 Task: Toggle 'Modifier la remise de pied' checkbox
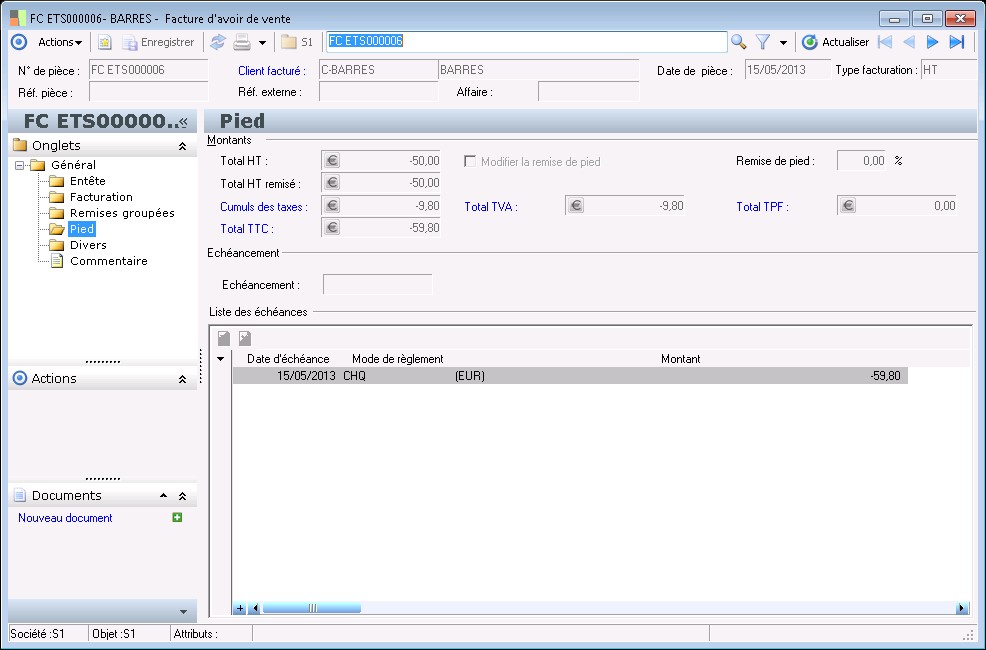click(x=470, y=161)
